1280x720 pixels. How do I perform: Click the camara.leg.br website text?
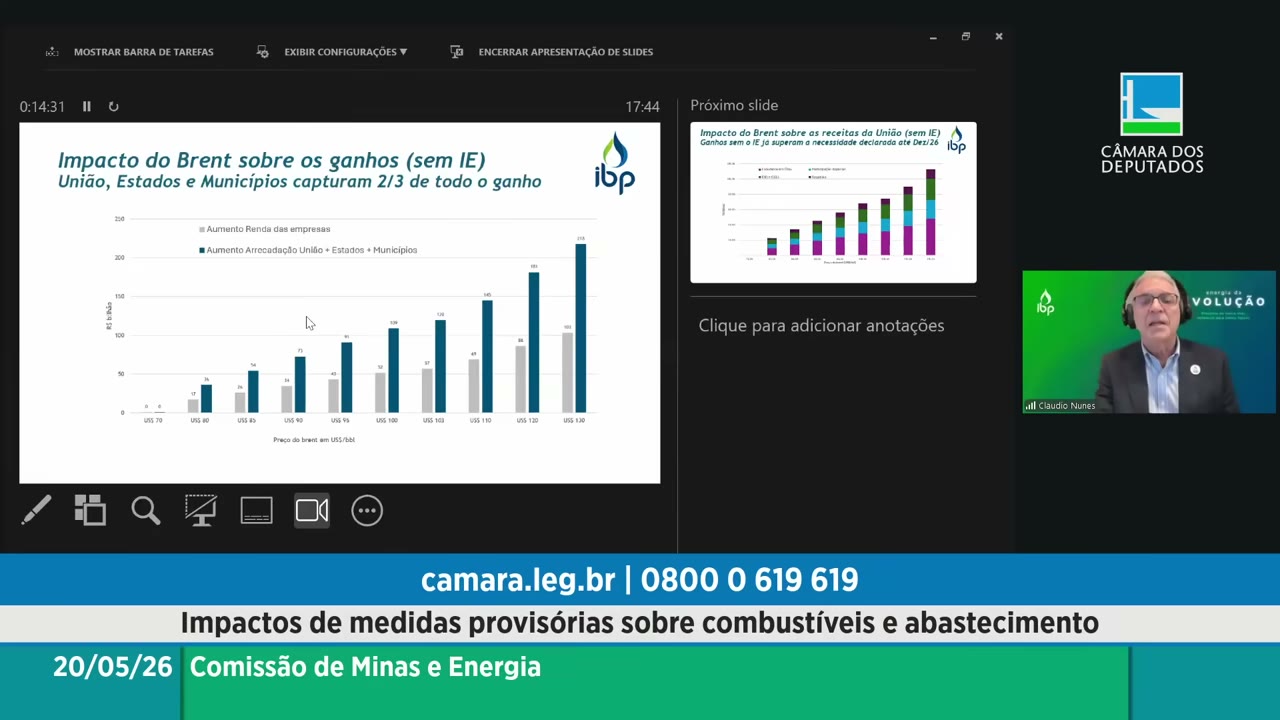[x=518, y=580]
